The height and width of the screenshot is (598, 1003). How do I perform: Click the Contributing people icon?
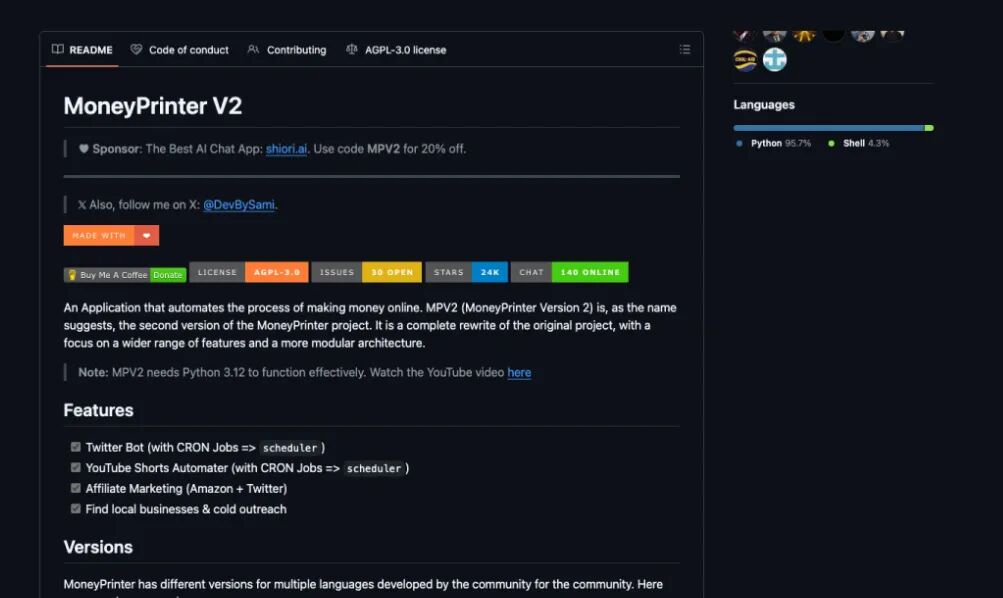[253, 49]
